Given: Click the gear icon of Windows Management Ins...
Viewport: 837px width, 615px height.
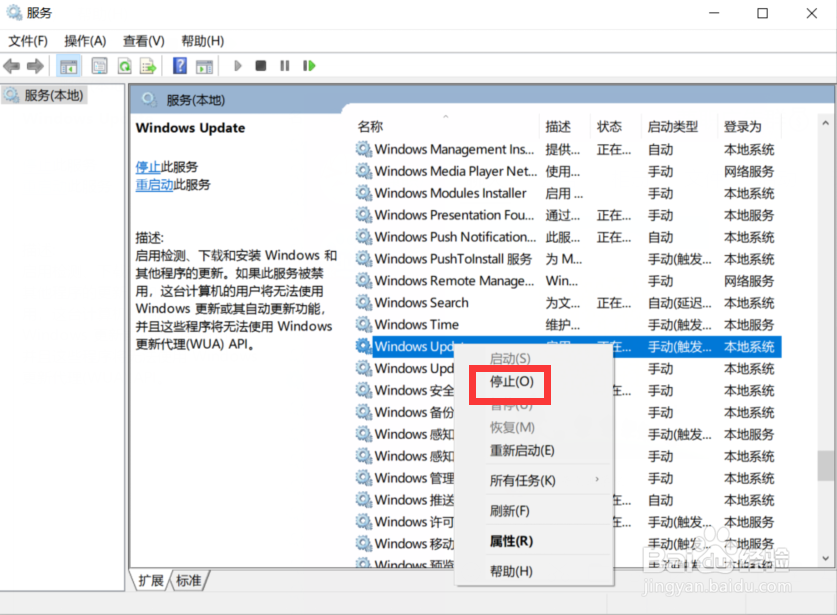Looking at the screenshot, I should (x=364, y=149).
